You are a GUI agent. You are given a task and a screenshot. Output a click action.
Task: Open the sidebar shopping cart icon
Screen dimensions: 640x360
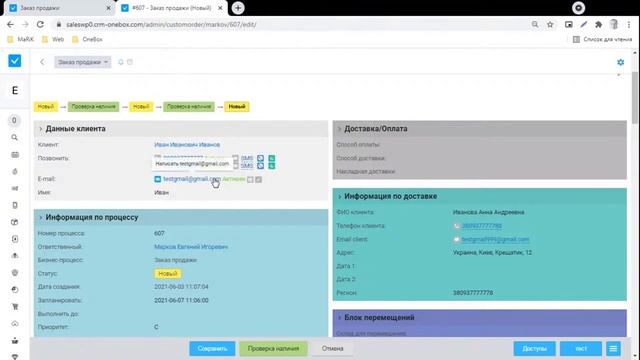pyautogui.click(x=15, y=307)
